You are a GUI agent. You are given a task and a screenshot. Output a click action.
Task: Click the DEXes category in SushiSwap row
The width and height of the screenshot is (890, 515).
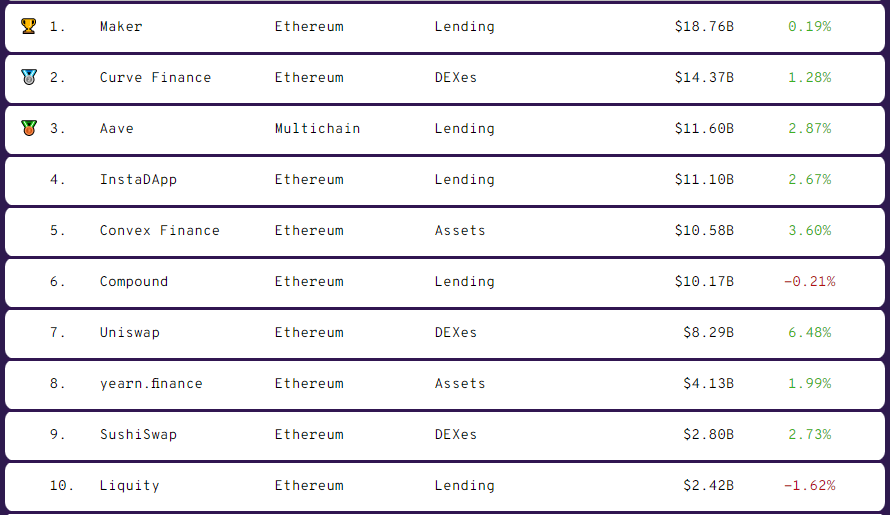(x=456, y=435)
